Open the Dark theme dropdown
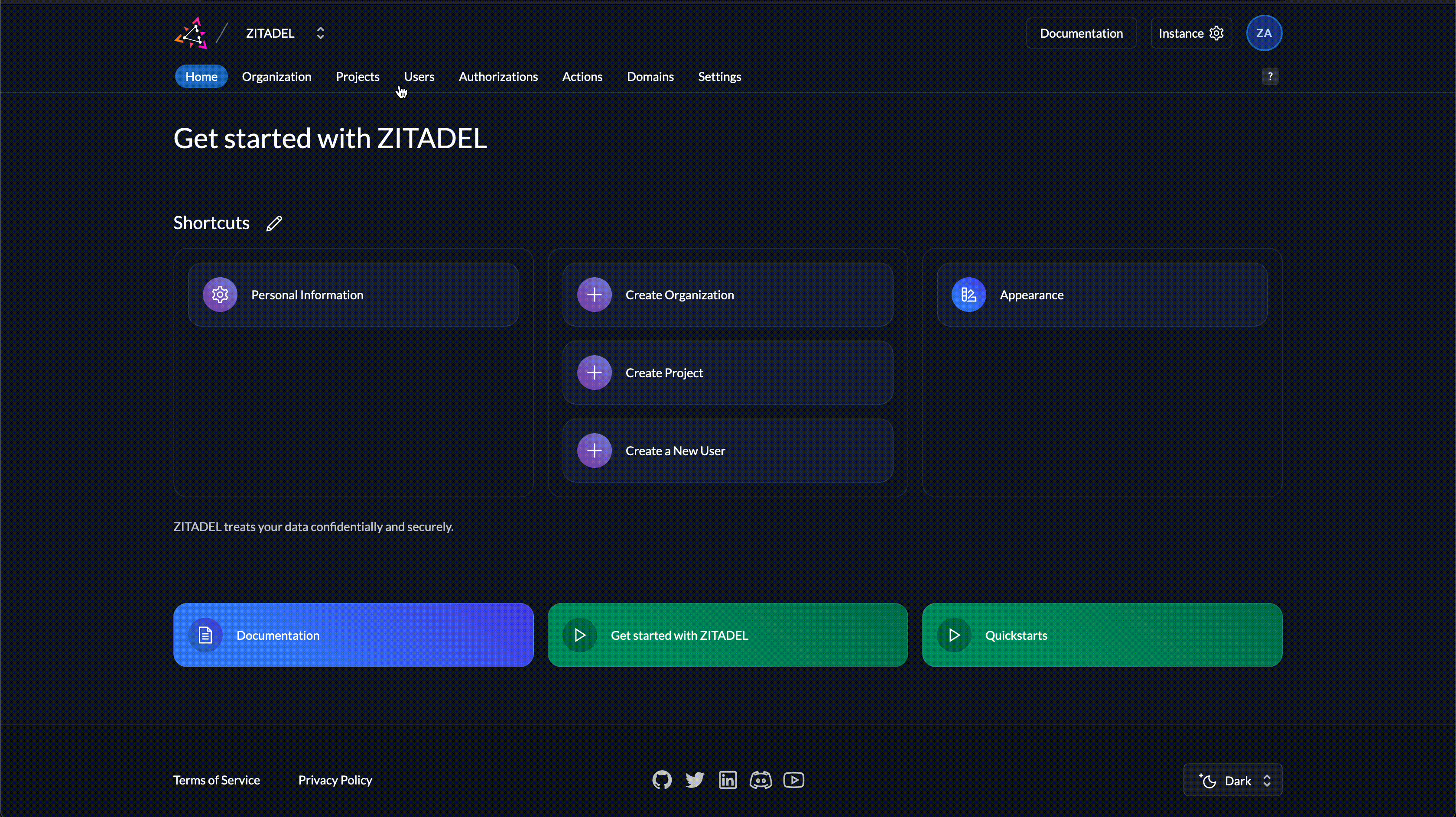 click(x=1233, y=780)
